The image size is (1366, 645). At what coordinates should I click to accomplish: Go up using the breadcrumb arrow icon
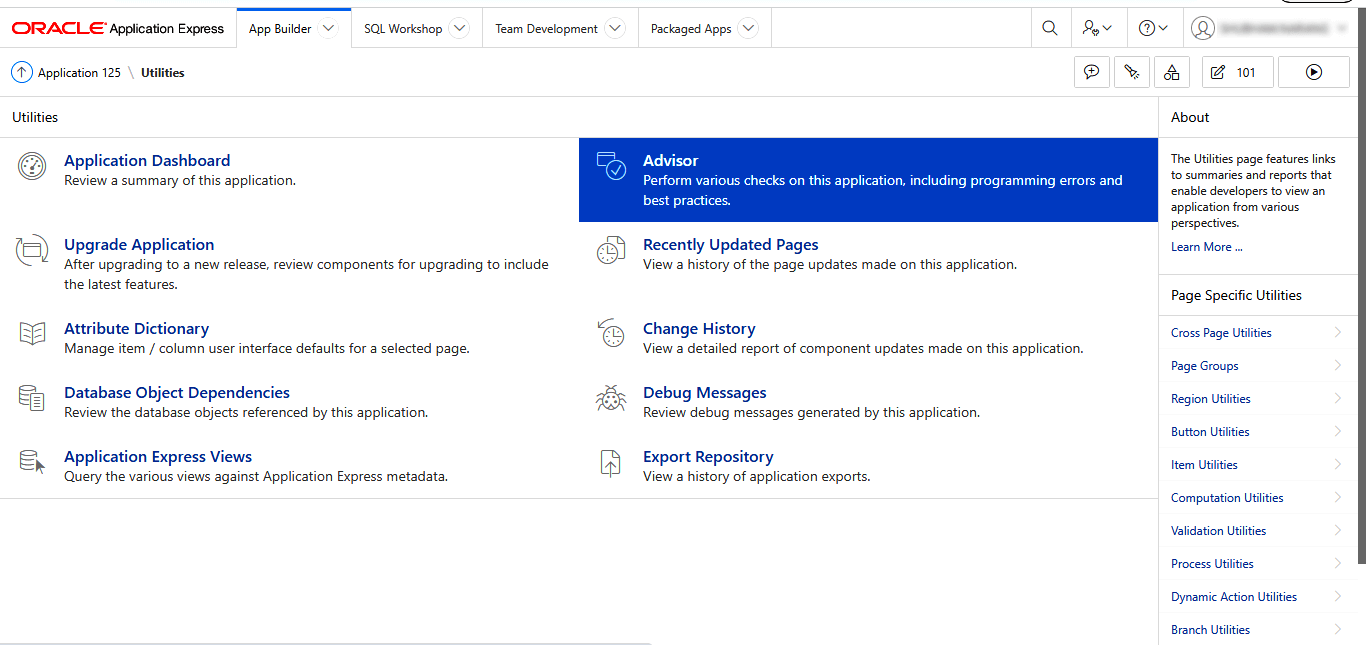pyautogui.click(x=22, y=72)
